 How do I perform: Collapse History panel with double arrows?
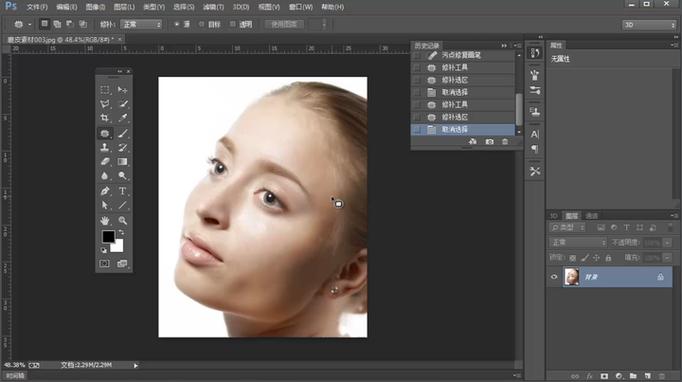point(504,45)
